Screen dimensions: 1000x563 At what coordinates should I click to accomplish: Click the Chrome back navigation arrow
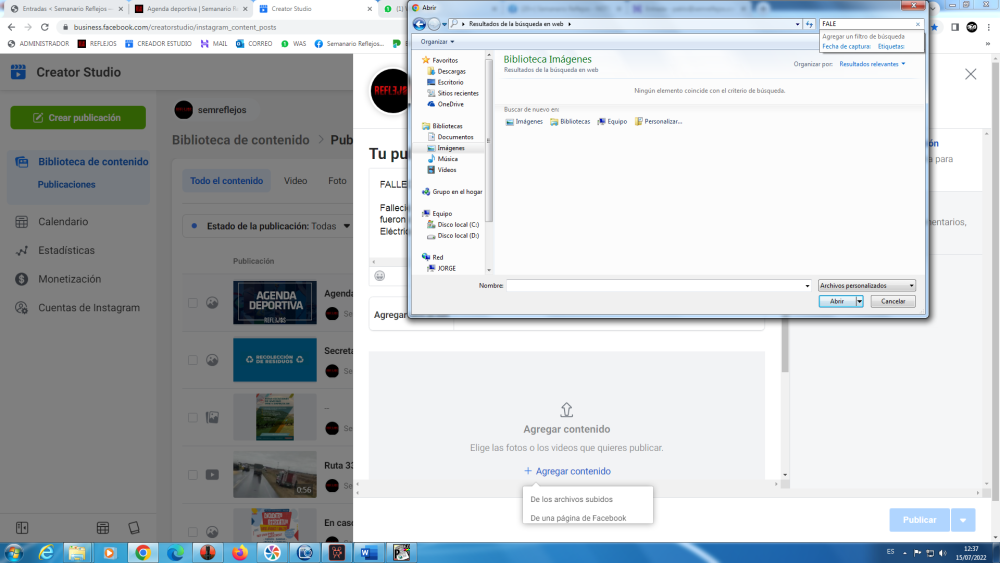[11, 27]
